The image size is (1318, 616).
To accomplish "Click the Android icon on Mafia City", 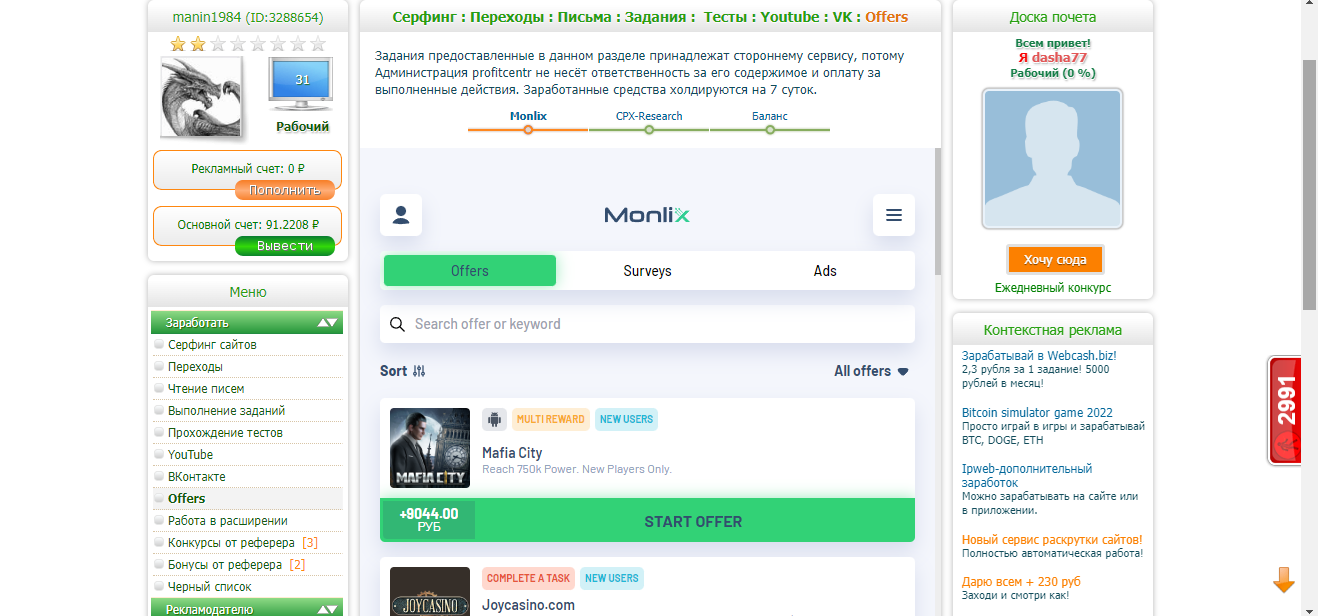I will point(494,420).
